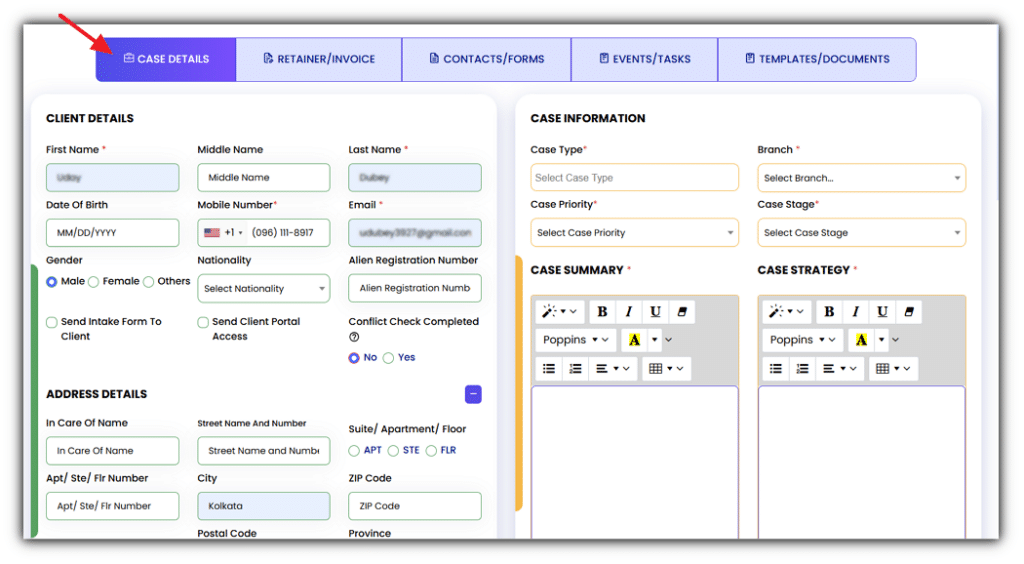Open table insert menu in Case Summary
1024x564 pixels.
coord(665,368)
